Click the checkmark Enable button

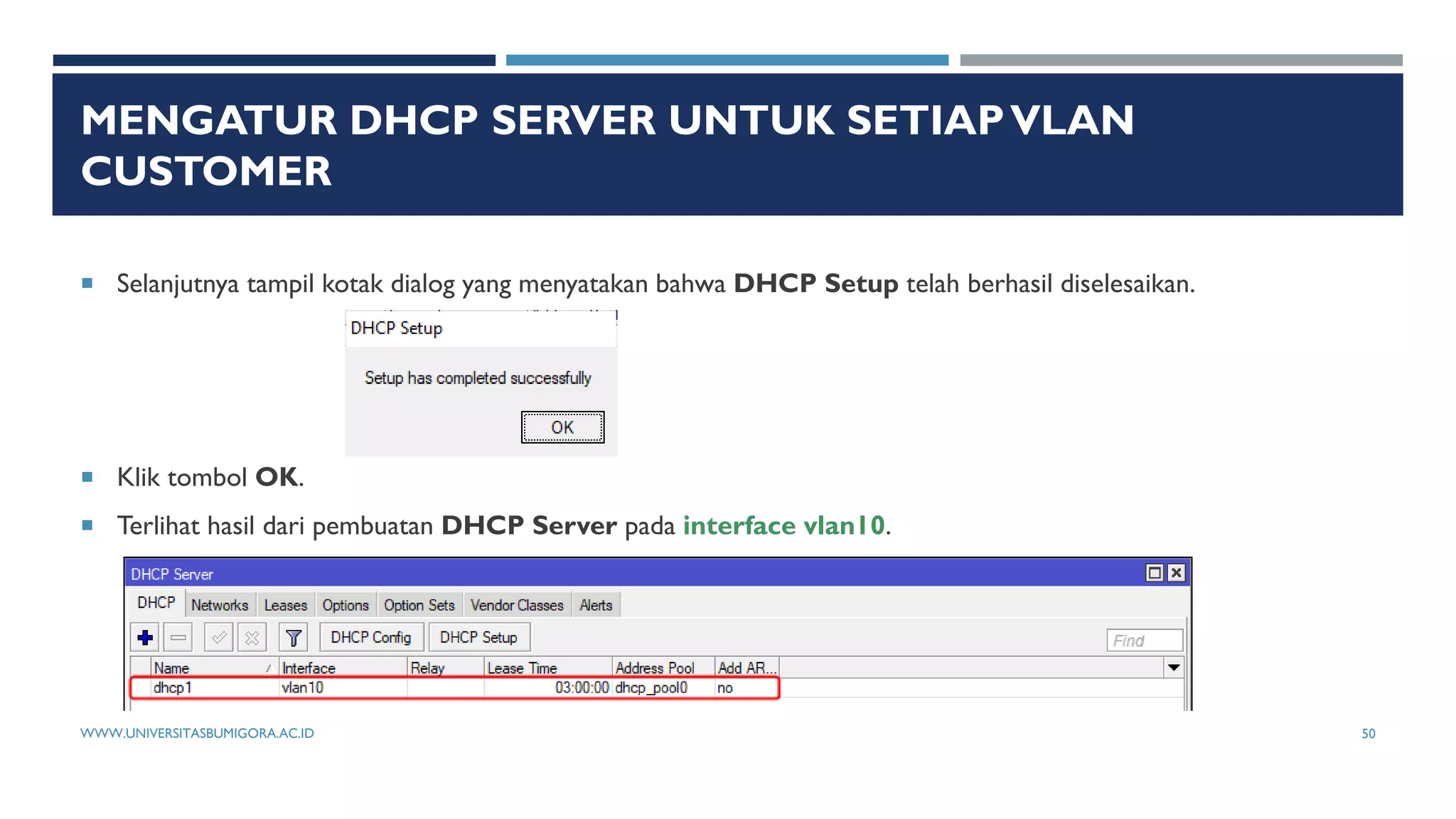pos(219,638)
